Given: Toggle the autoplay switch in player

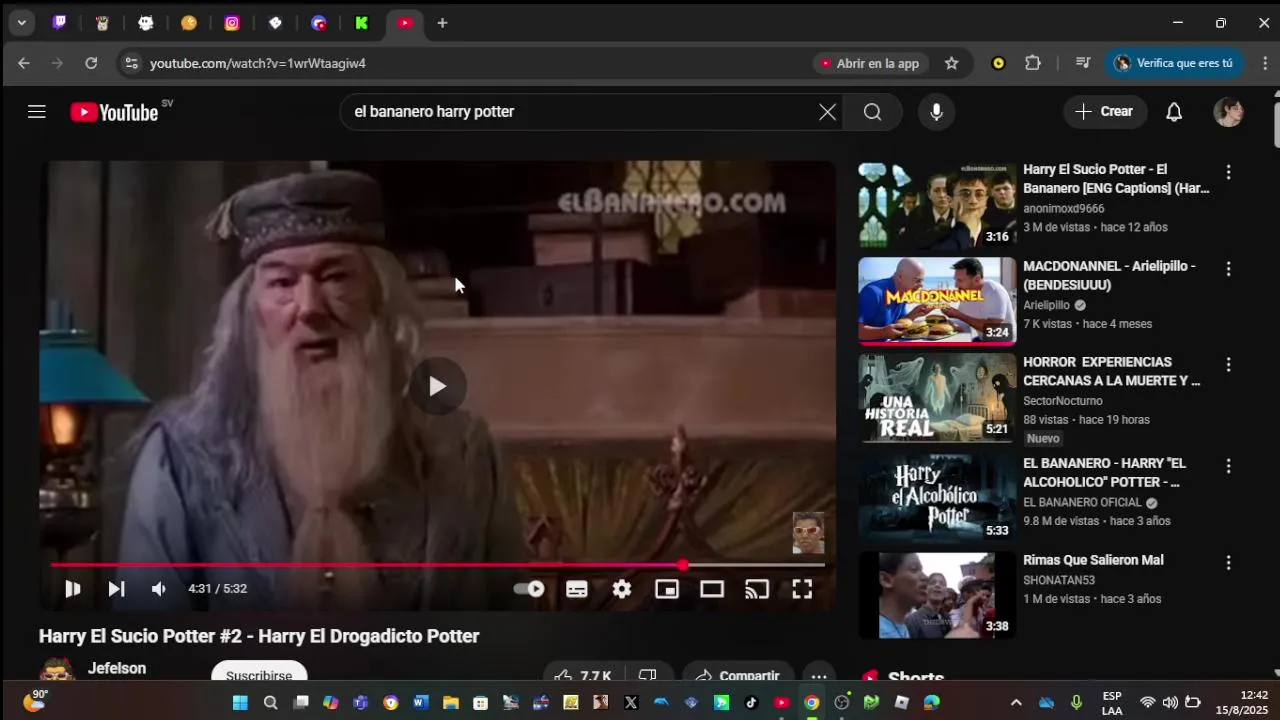Looking at the screenshot, I should 529,589.
